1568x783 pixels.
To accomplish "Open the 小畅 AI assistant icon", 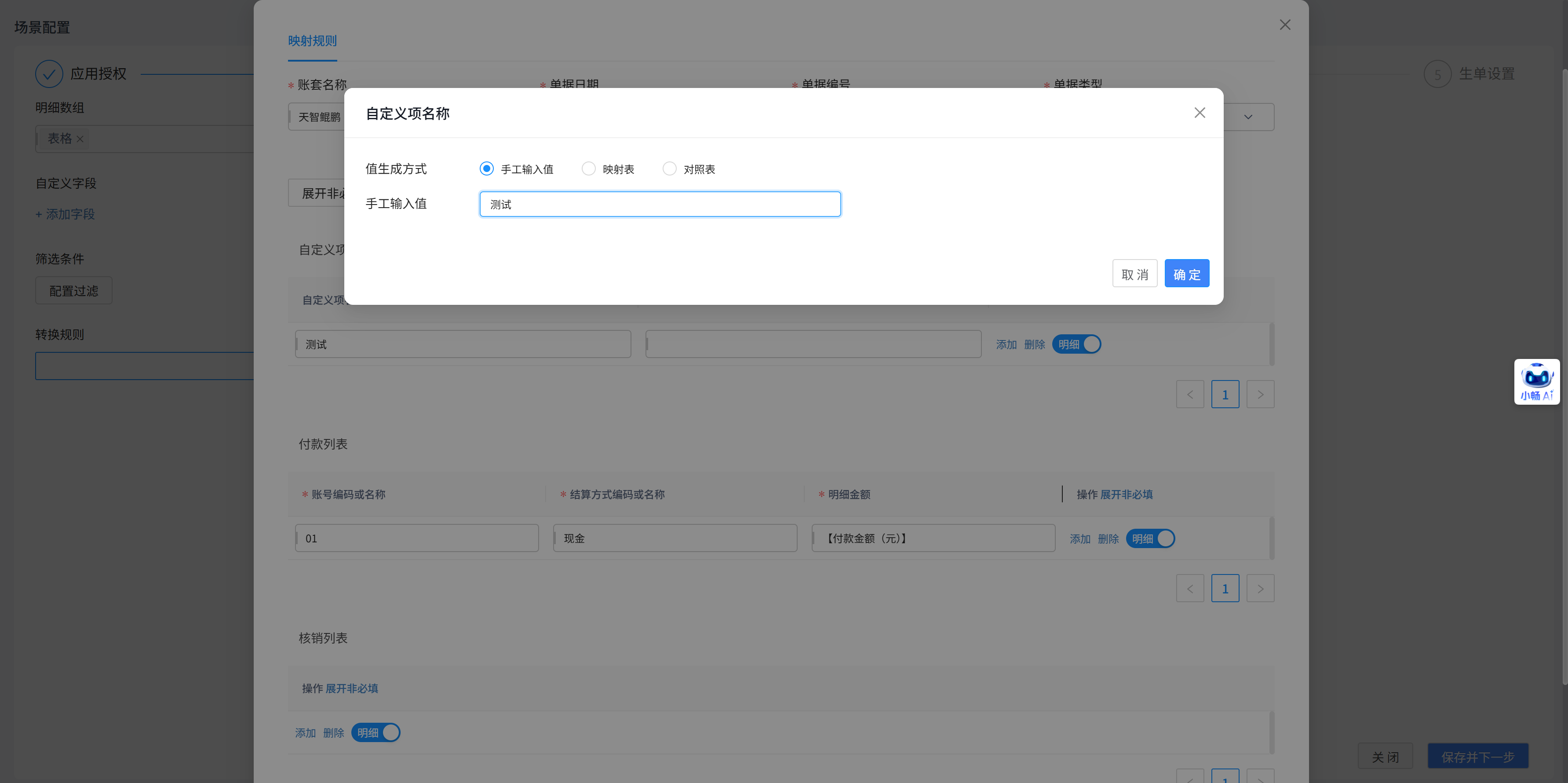I will click(1536, 381).
